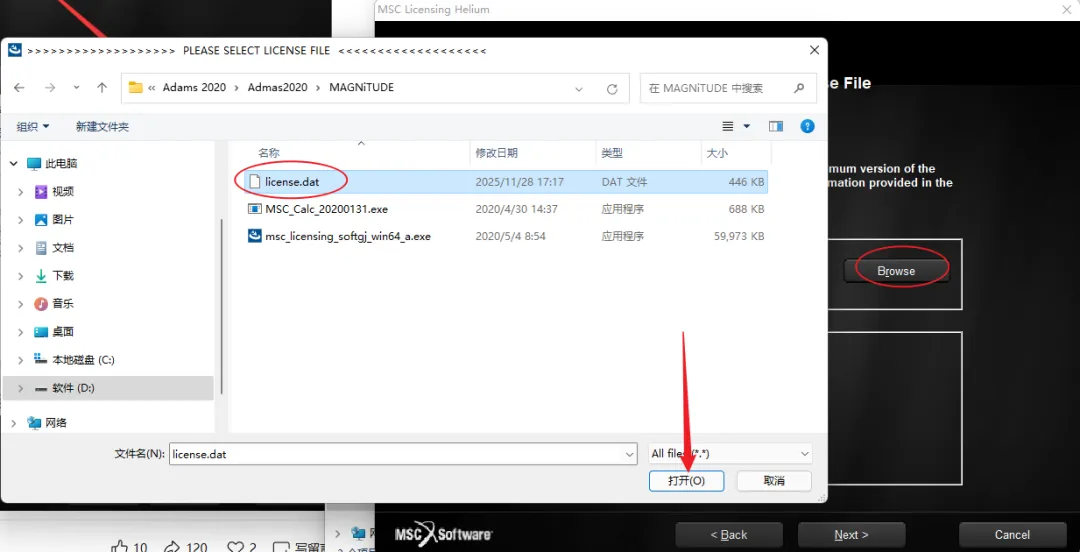
Task: Sort files by 修改日期 column
Action: coord(497,153)
